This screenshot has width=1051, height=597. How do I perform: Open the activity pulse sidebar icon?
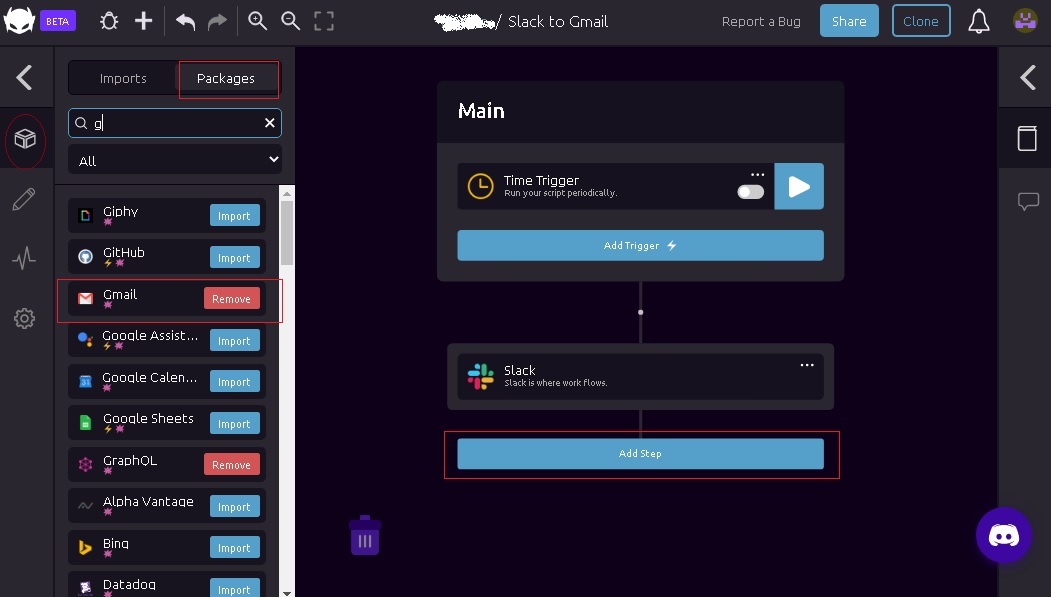24,258
